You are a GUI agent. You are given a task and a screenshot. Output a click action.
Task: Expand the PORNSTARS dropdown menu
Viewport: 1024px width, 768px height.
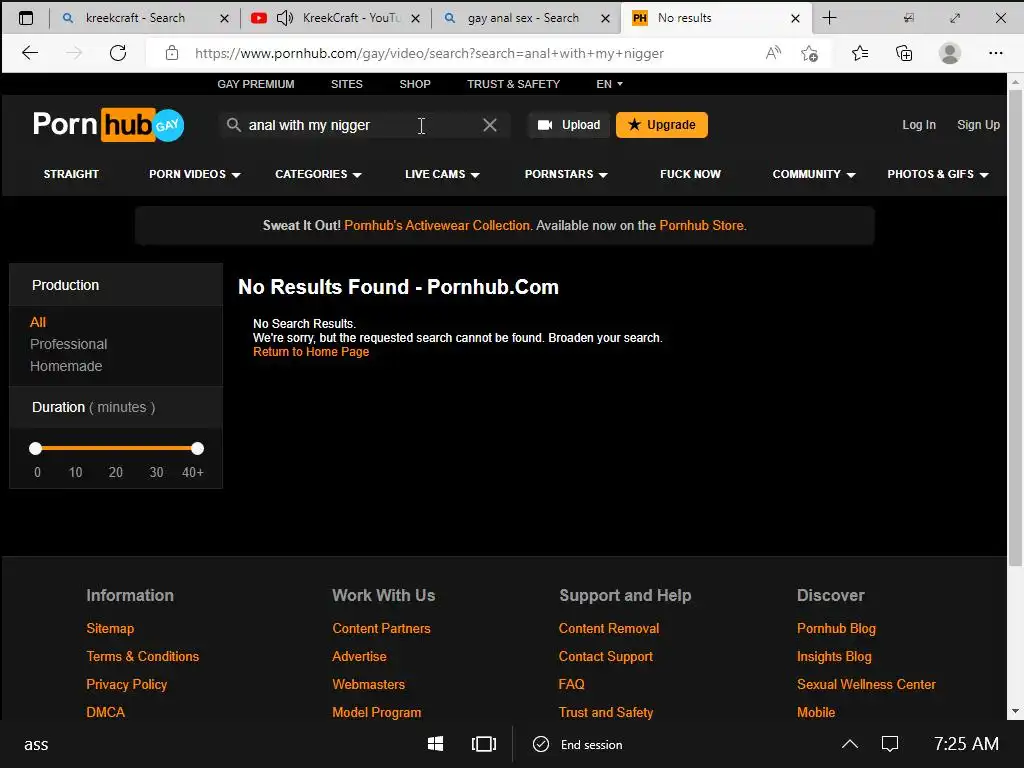[566, 174]
